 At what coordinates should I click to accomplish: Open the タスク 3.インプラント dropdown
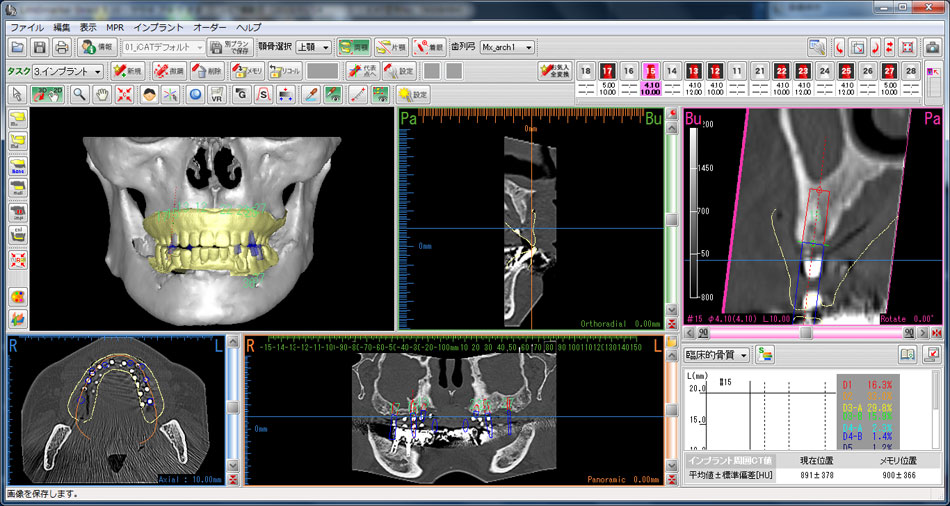coord(68,71)
